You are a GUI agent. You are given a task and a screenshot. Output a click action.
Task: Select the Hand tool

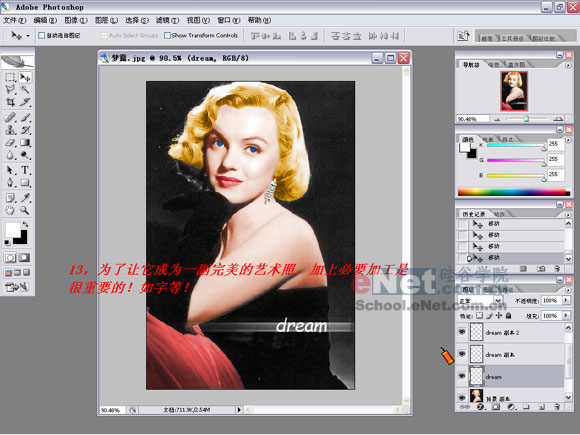click(10, 210)
